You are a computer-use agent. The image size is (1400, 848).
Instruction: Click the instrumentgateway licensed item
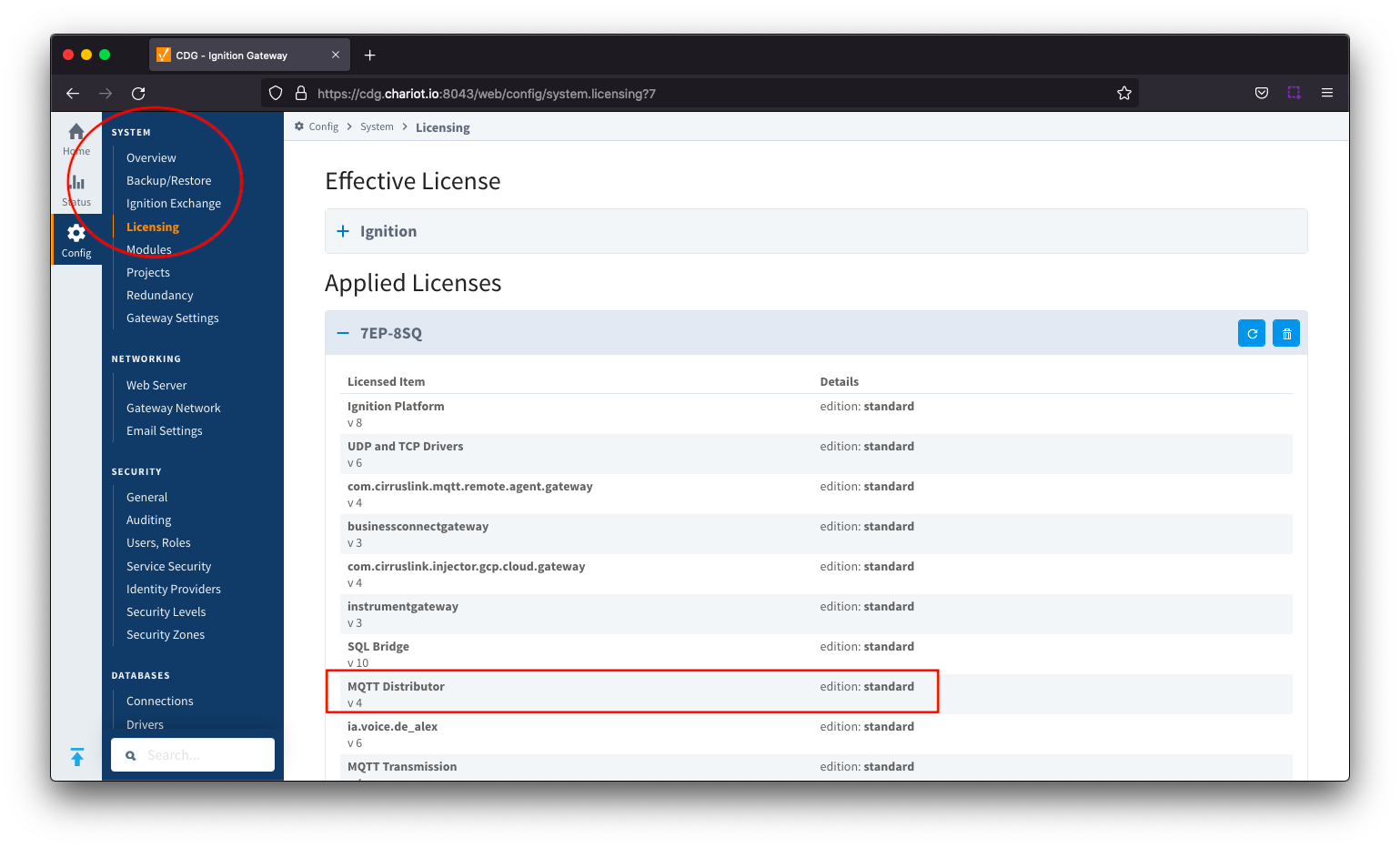pos(403,606)
